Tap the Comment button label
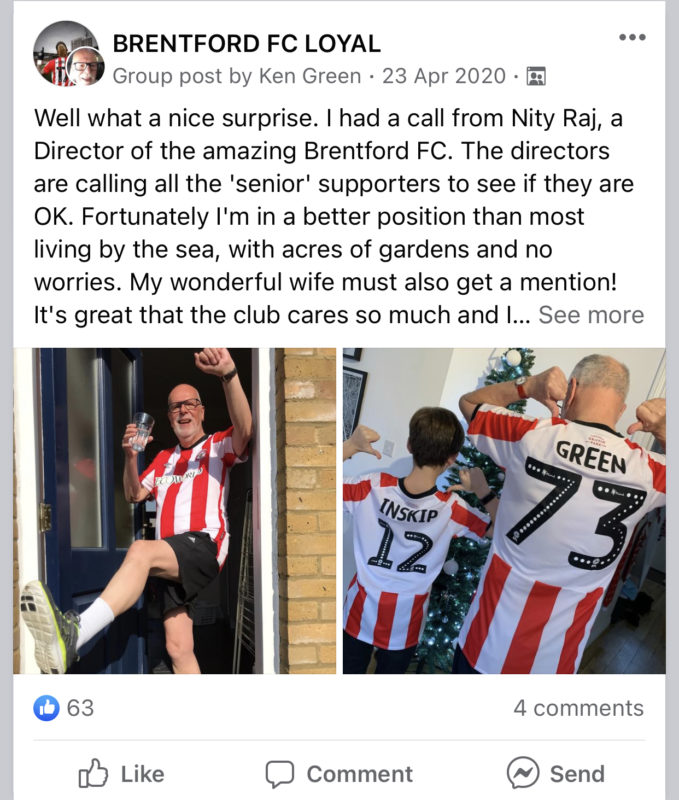Viewport: 679px width, 800px height. (360, 774)
